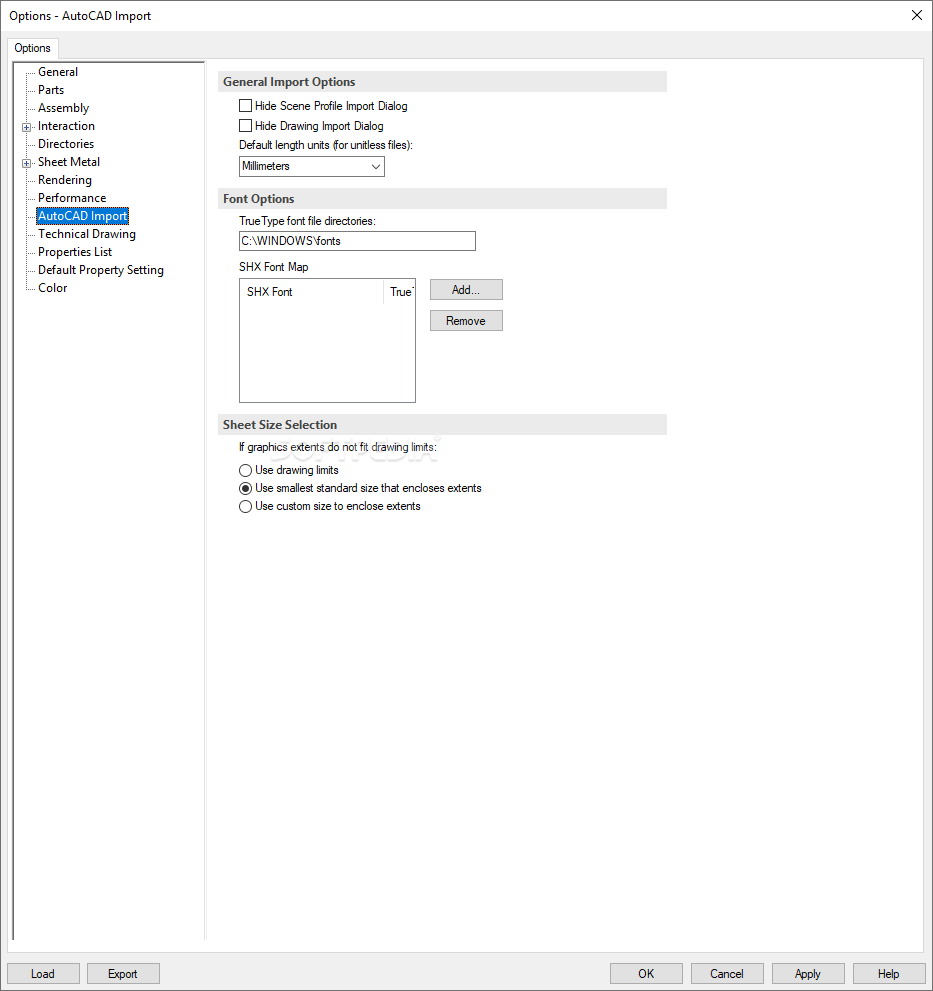The image size is (933, 991).
Task: Switch to the Options tab
Action: coord(32,48)
